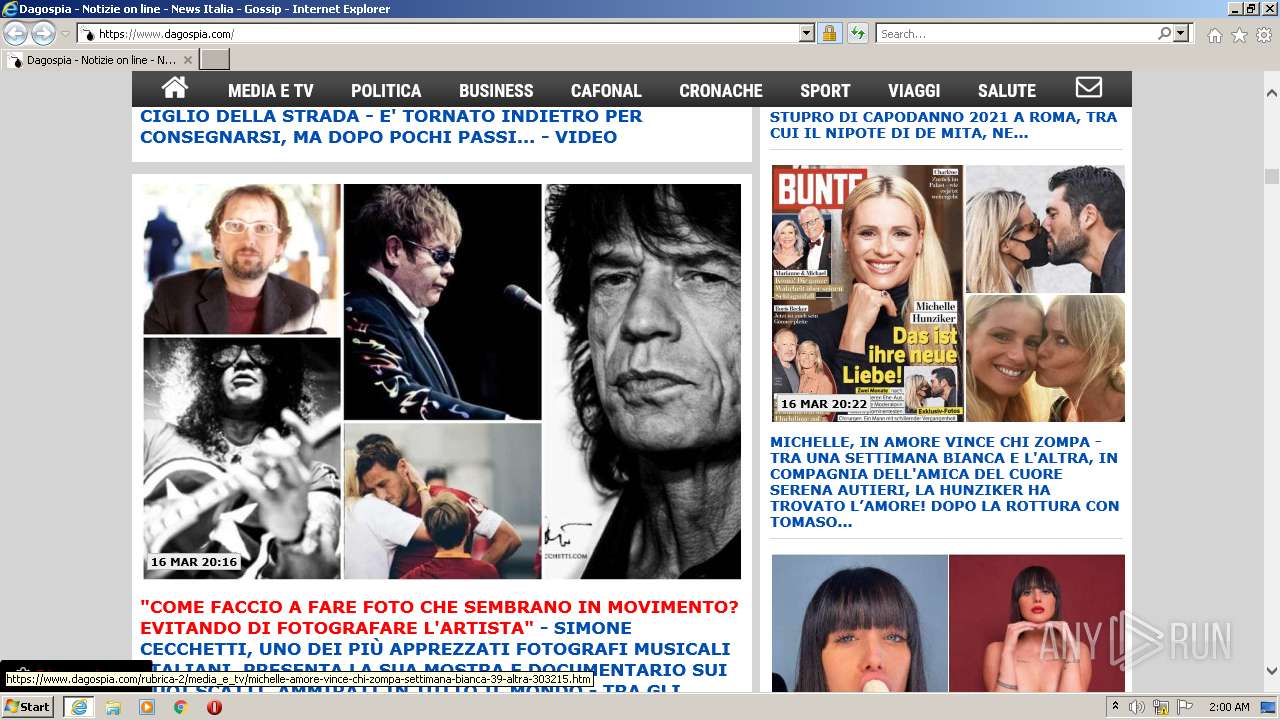Show hidden tray icons arrow
Screen dimensions: 1280x720
tap(1116, 707)
